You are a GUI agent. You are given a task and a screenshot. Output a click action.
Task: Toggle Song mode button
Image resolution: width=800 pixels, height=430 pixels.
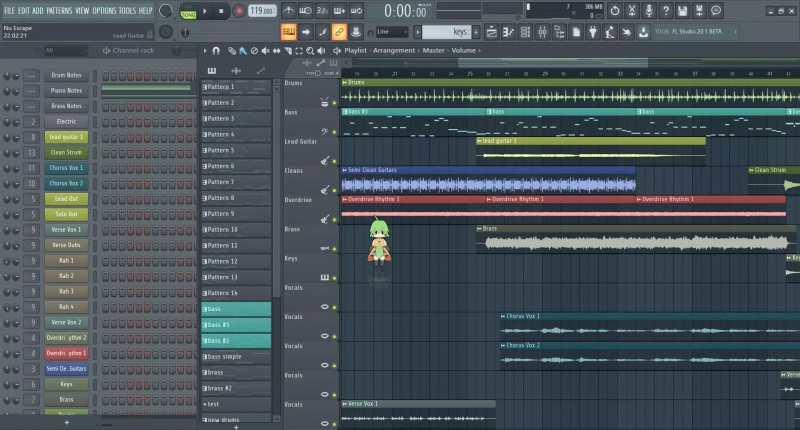(x=188, y=15)
